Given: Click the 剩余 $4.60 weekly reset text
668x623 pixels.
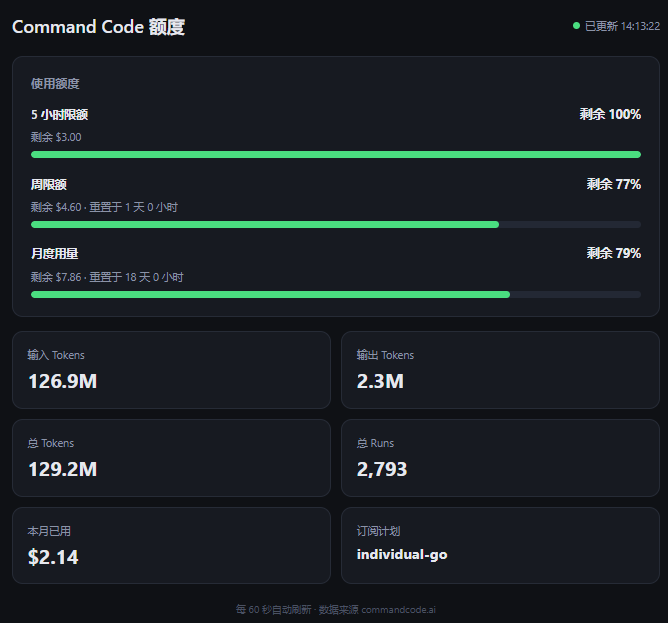Looking at the screenshot, I should point(104,207).
